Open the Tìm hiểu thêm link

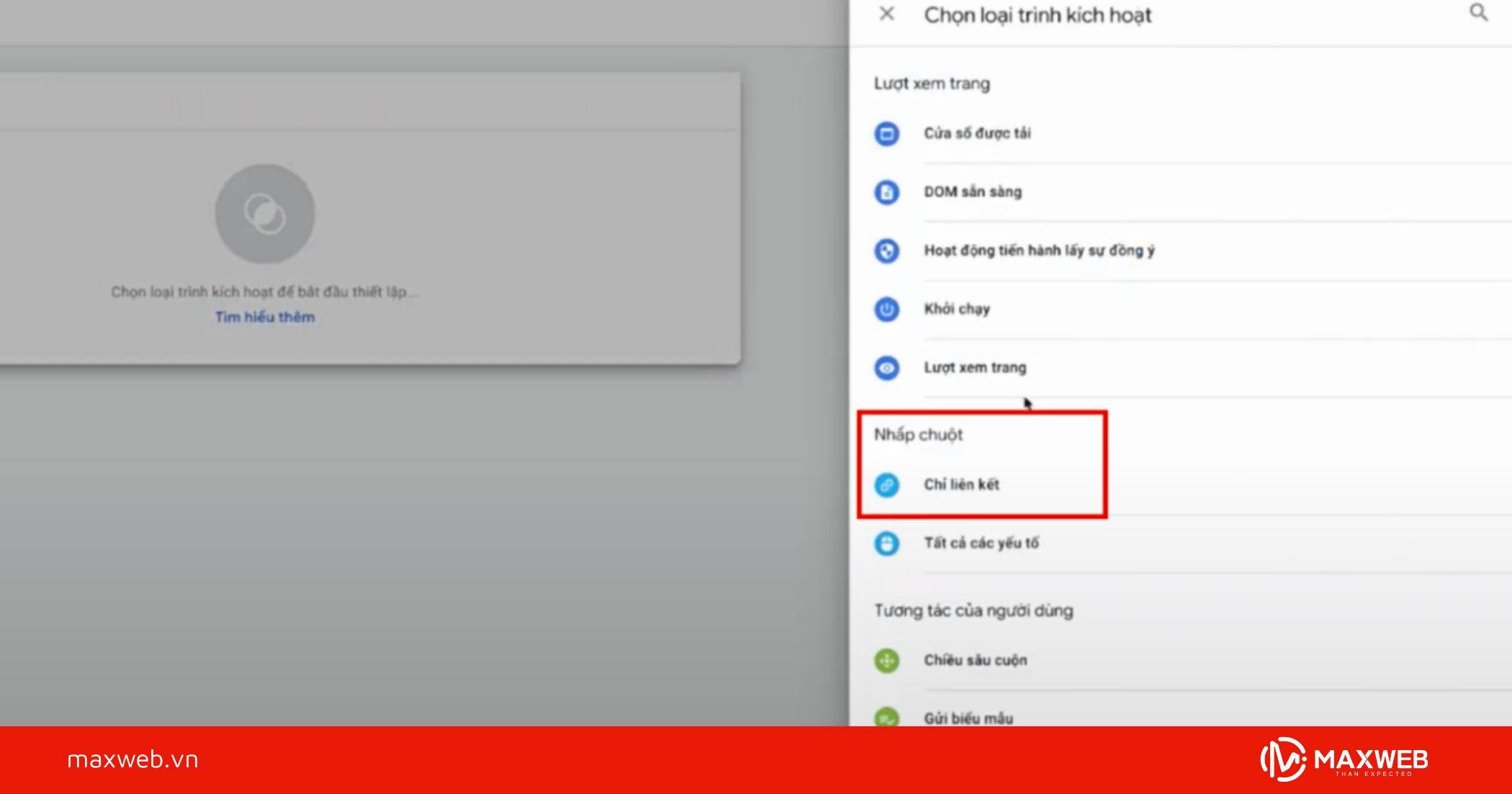pyautogui.click(x=265, y=317)
